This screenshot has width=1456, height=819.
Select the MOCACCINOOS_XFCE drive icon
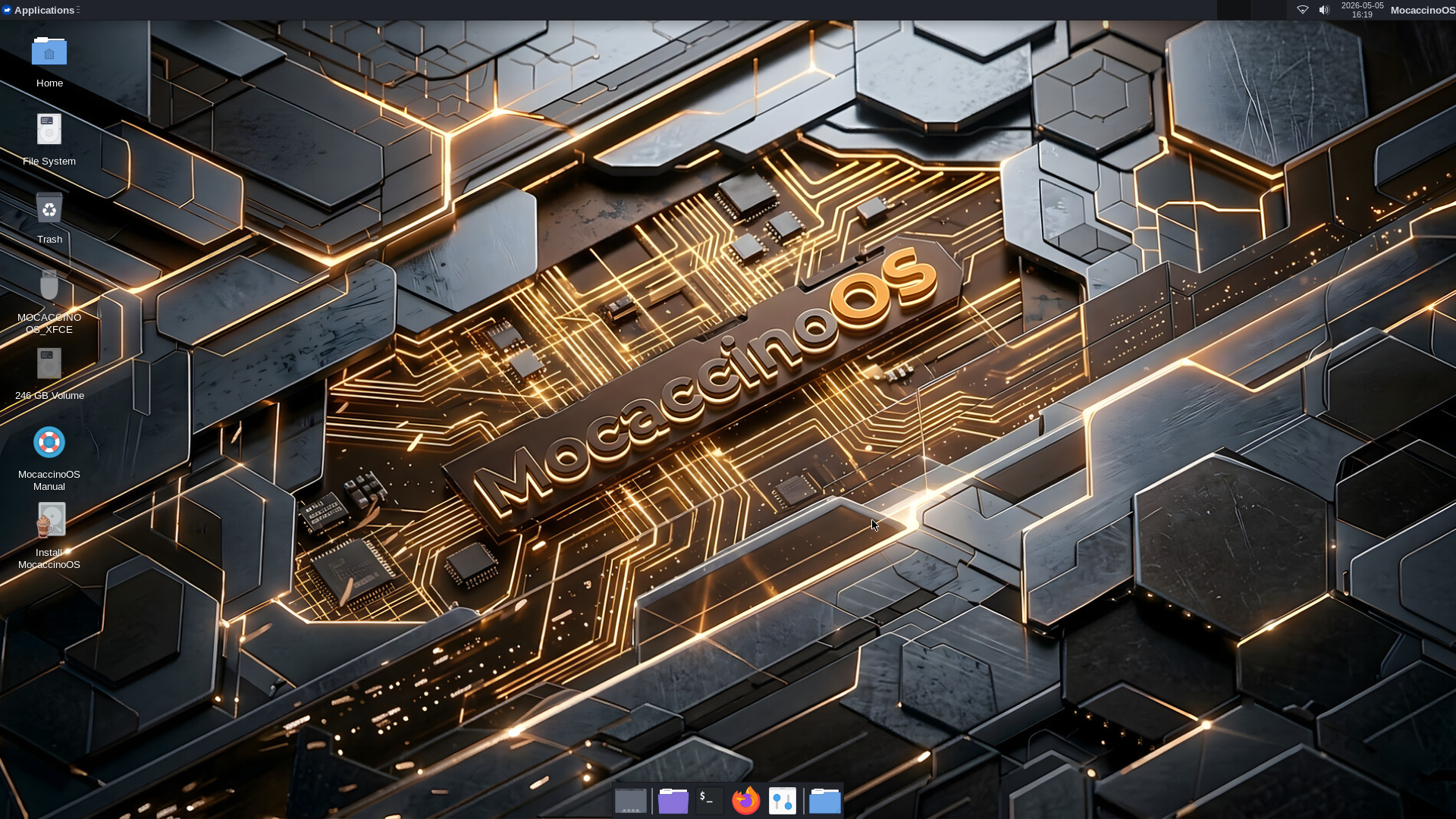click(x=49, y=287)
